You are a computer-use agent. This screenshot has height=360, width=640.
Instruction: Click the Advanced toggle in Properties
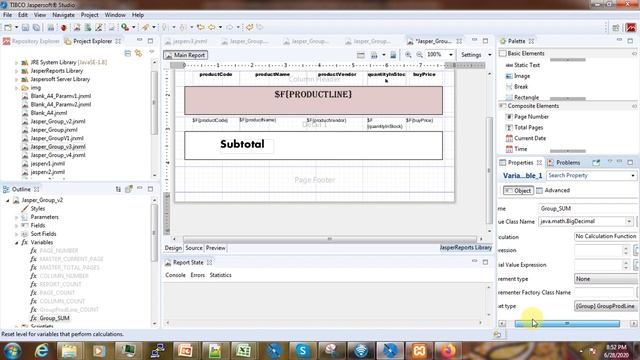(553, 190)
